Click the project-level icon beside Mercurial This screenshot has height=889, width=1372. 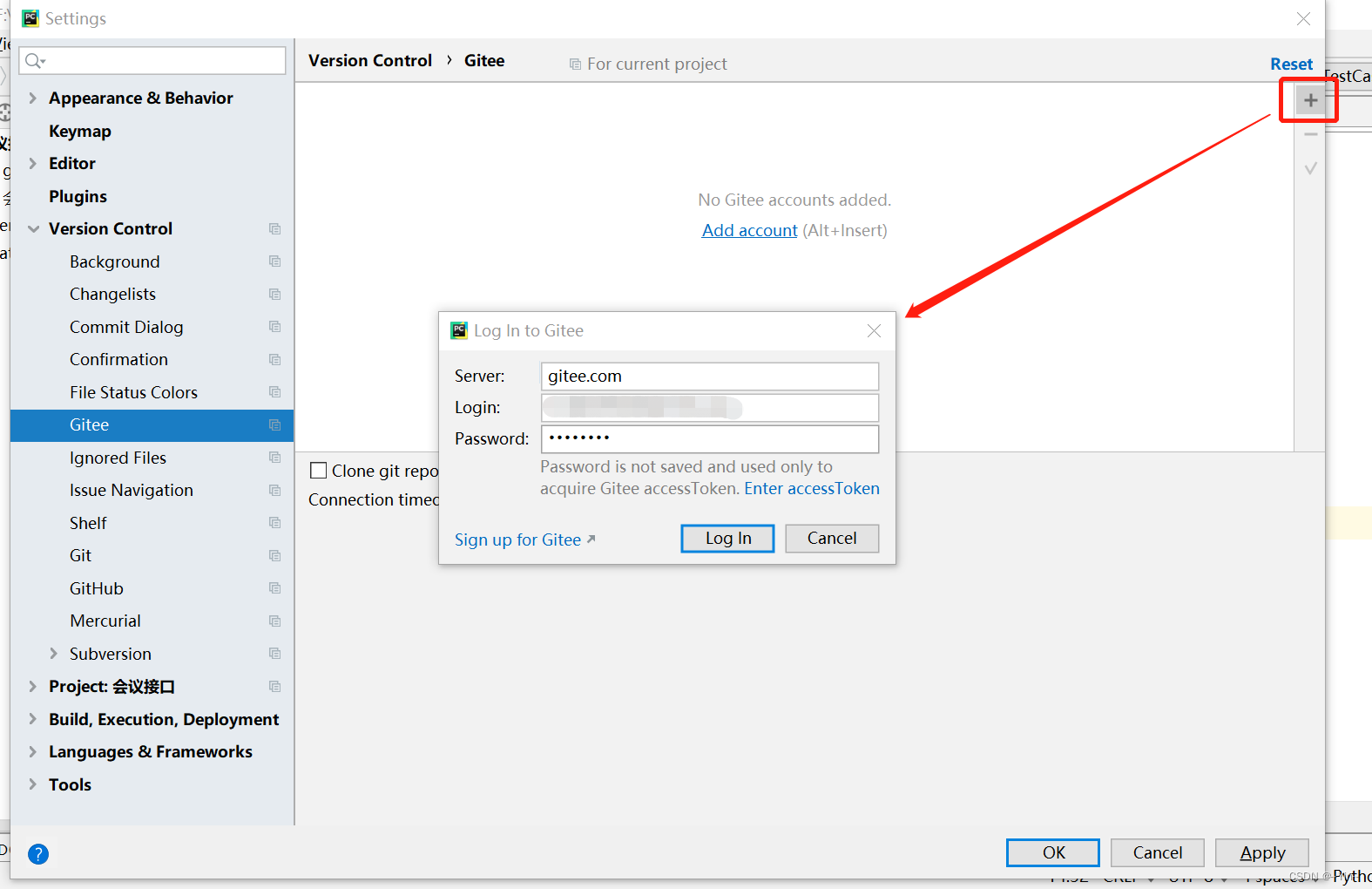[274, 621]
